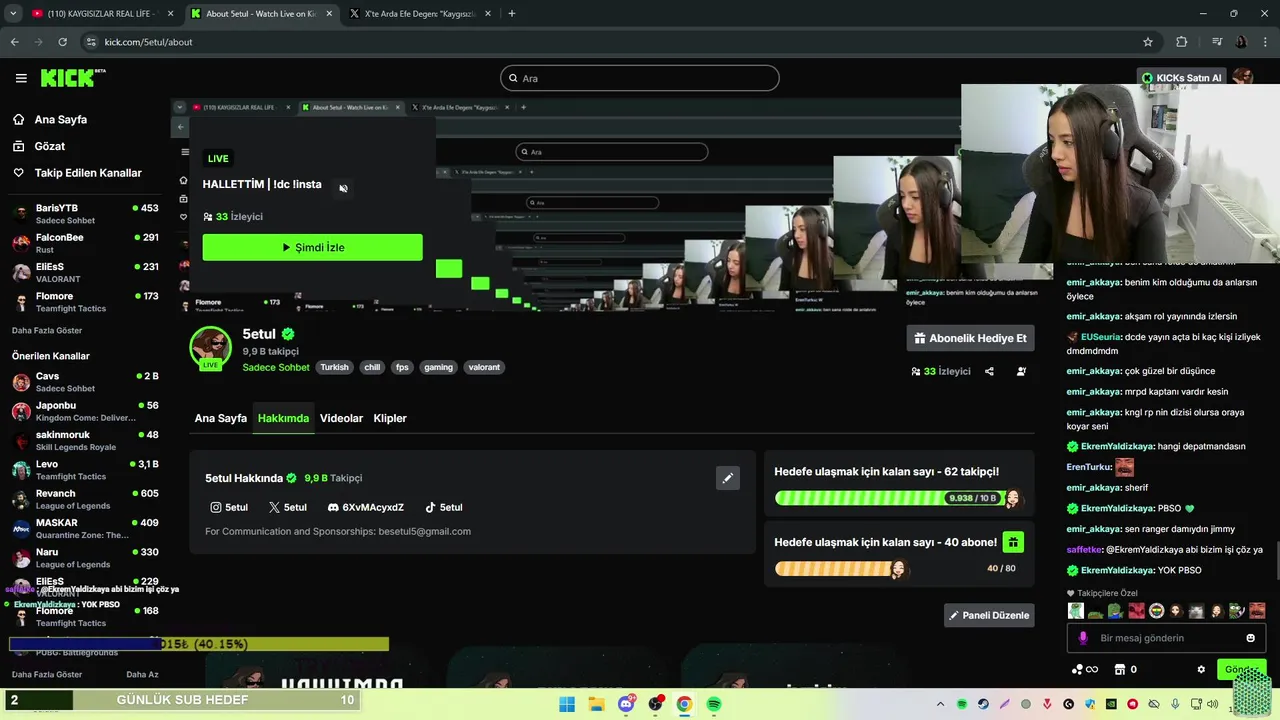The width and height of the screenshot is (1280, 720).
Task: Open the user avatar menu
Action: click(1243, 77)
